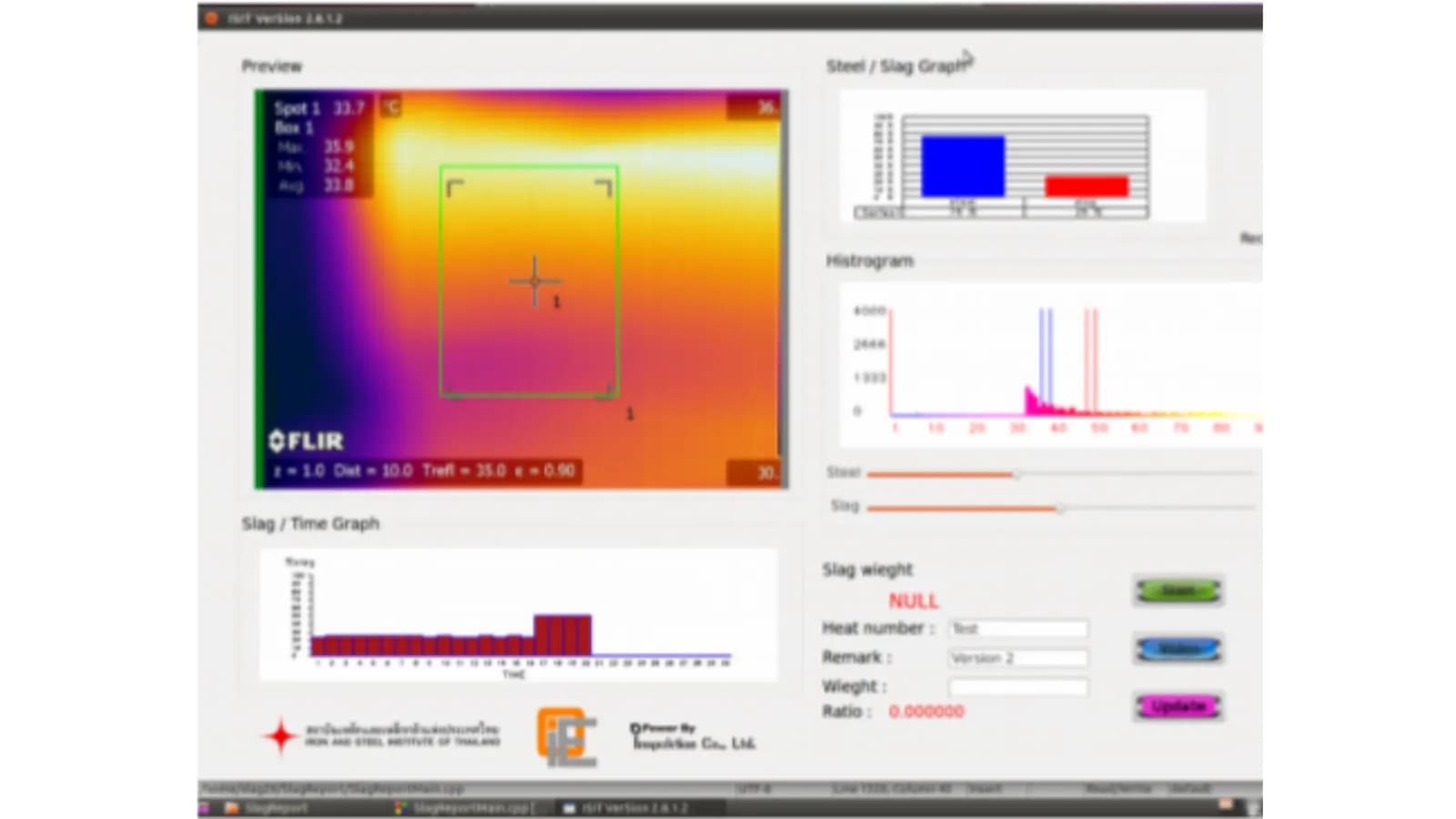Switch to SlagReport taskbar folder item
1456x819 pixels.
pyautogui.click(x=267, y=808)
